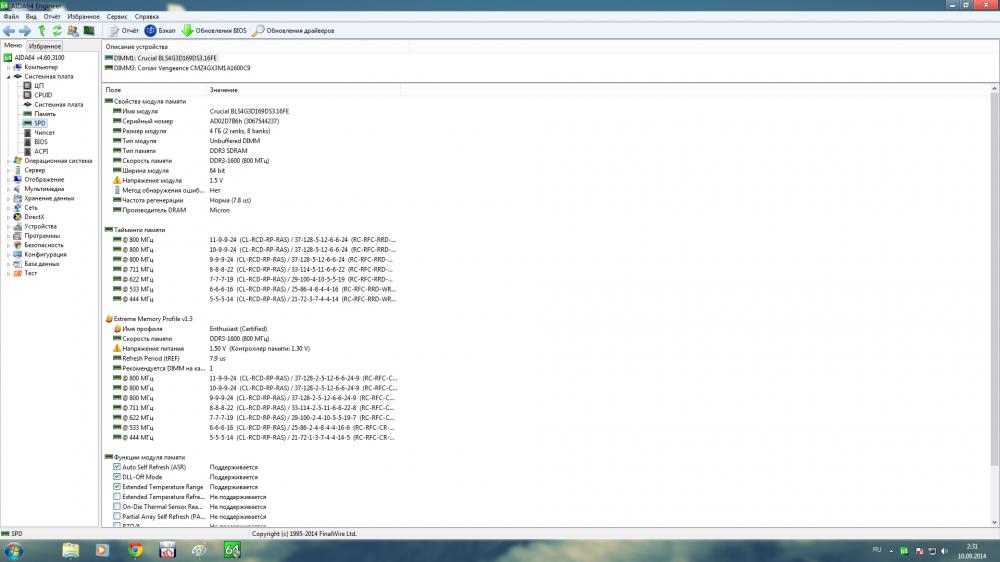Expand the DirectX tree node
Image resolution: width=1000 pixels, height=562 pixels.
pyautogui.click(x=8, y=217)
